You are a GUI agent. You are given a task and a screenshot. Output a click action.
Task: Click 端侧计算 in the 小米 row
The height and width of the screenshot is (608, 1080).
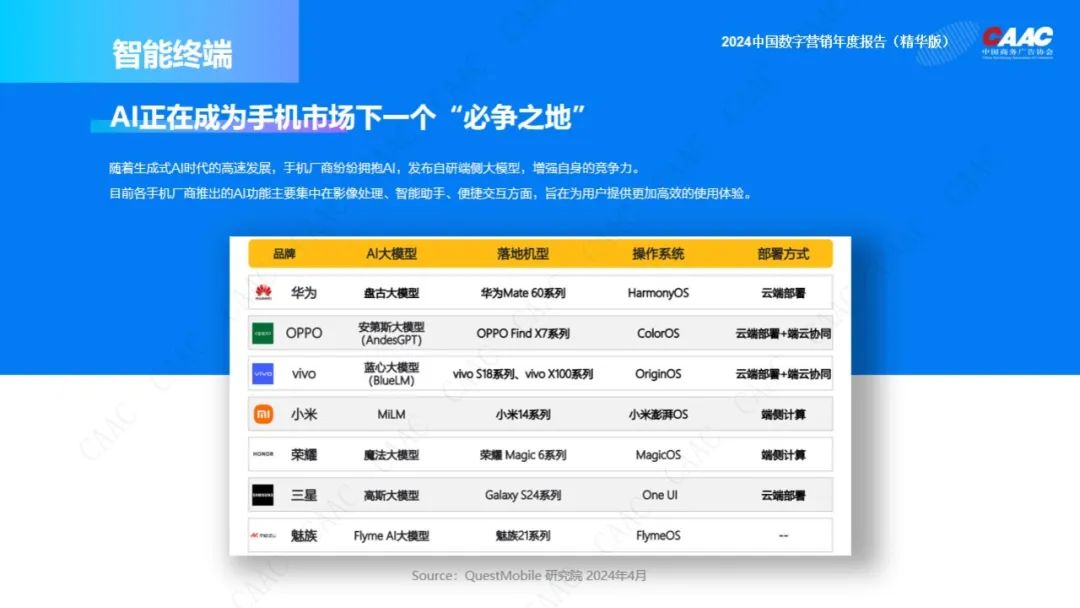[783, 415]
